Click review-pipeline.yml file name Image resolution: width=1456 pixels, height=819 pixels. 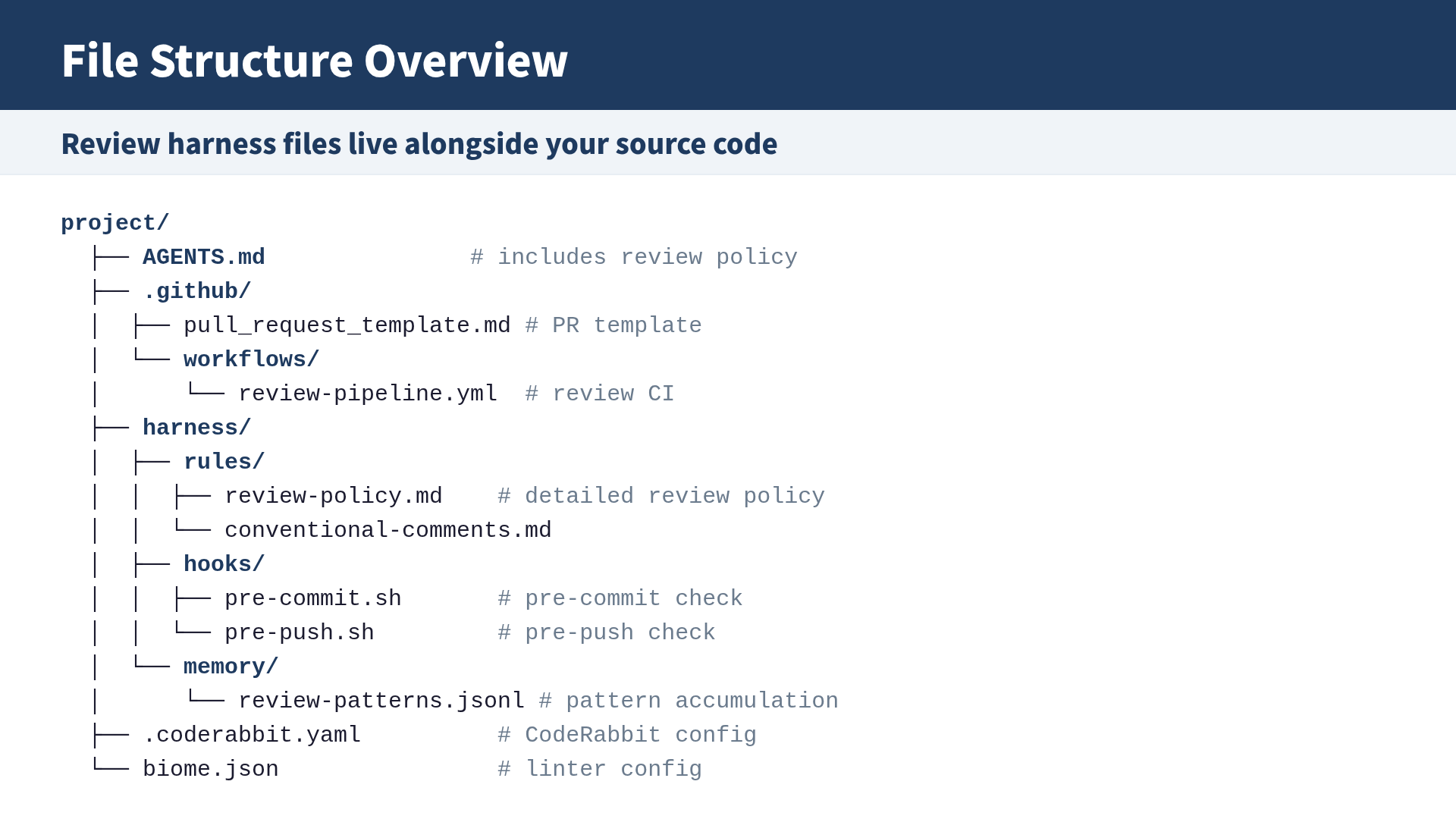(368, 394)
